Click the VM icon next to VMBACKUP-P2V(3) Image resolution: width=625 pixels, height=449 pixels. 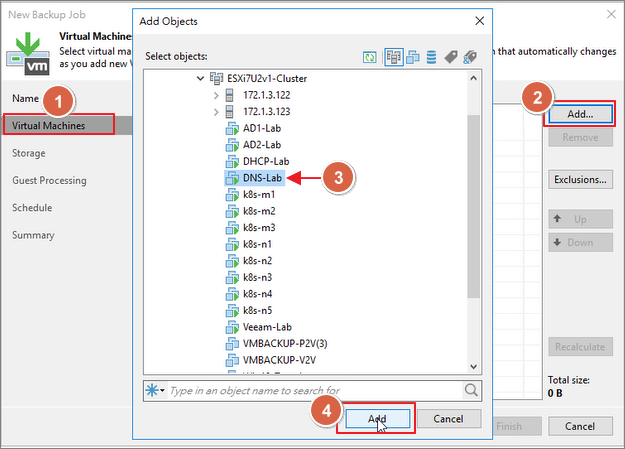232,344
